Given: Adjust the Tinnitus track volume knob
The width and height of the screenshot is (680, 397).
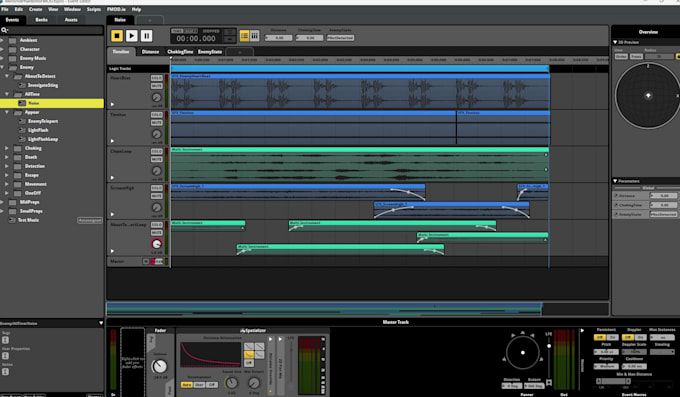Looking at the screenshot, I should 157,134.
